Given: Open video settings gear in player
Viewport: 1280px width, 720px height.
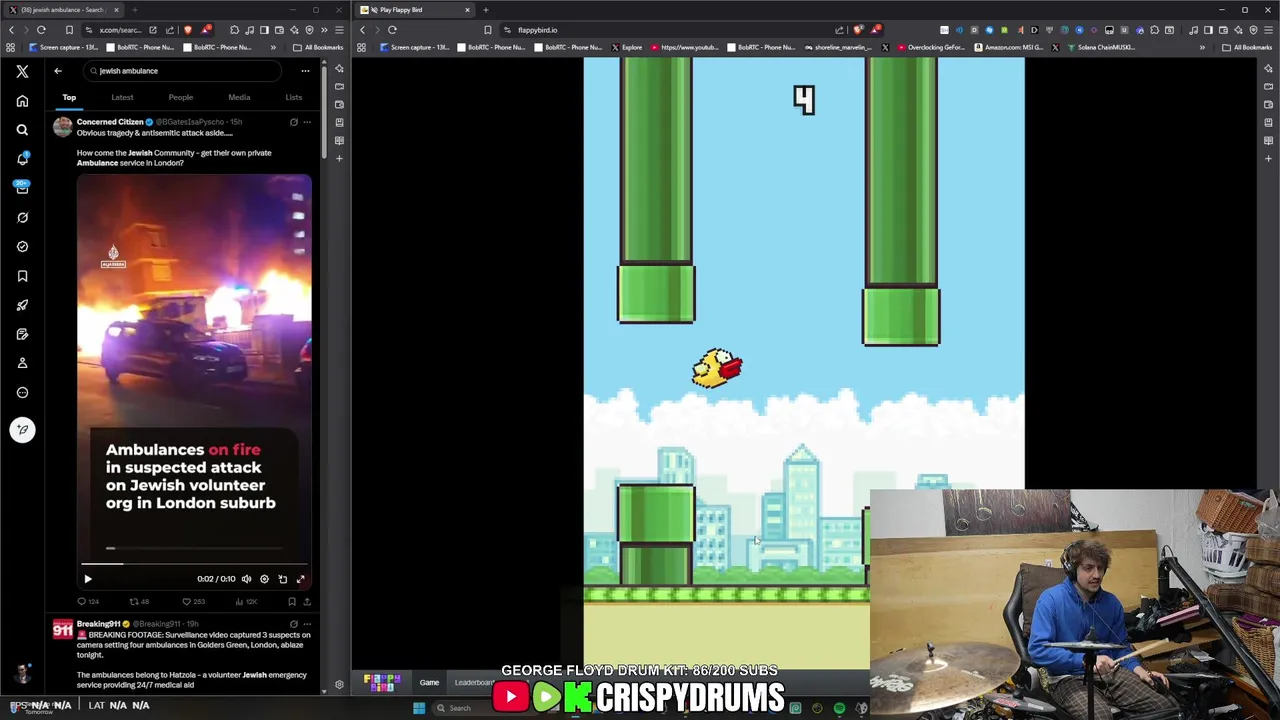Looking at the screenshot, I should [264, 579].
